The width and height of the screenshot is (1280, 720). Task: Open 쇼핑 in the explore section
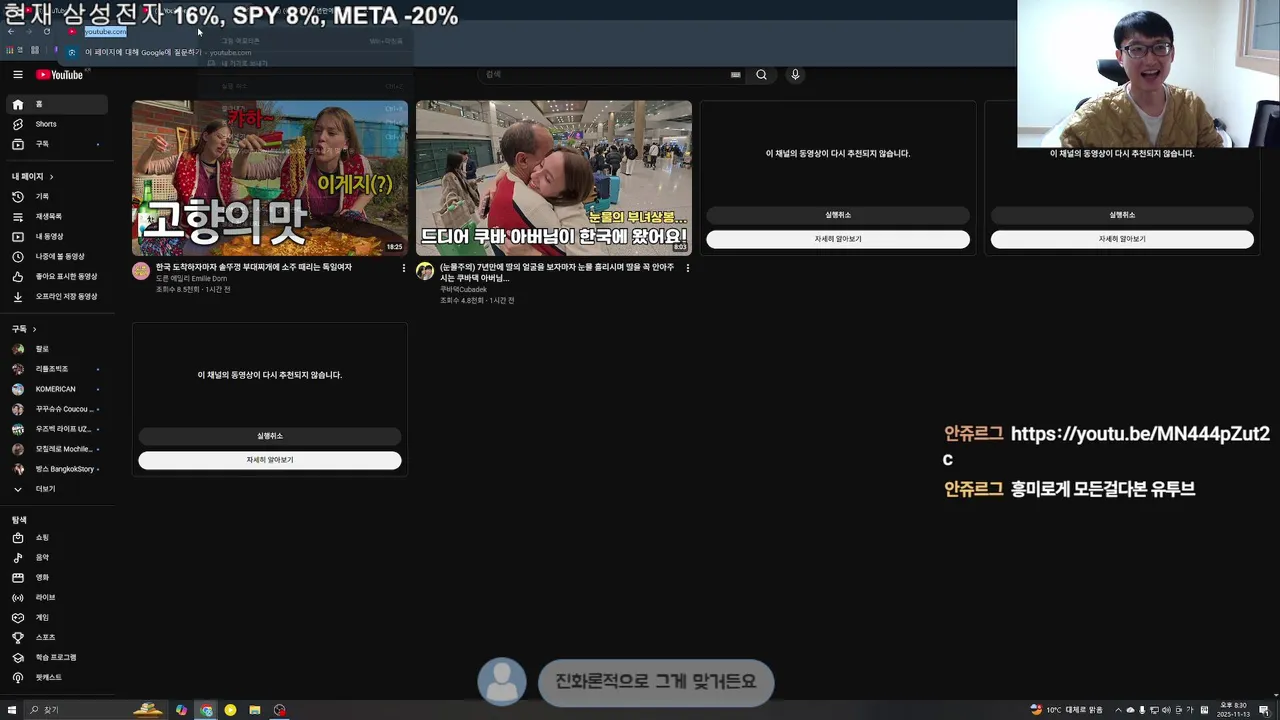coord(56,538)
